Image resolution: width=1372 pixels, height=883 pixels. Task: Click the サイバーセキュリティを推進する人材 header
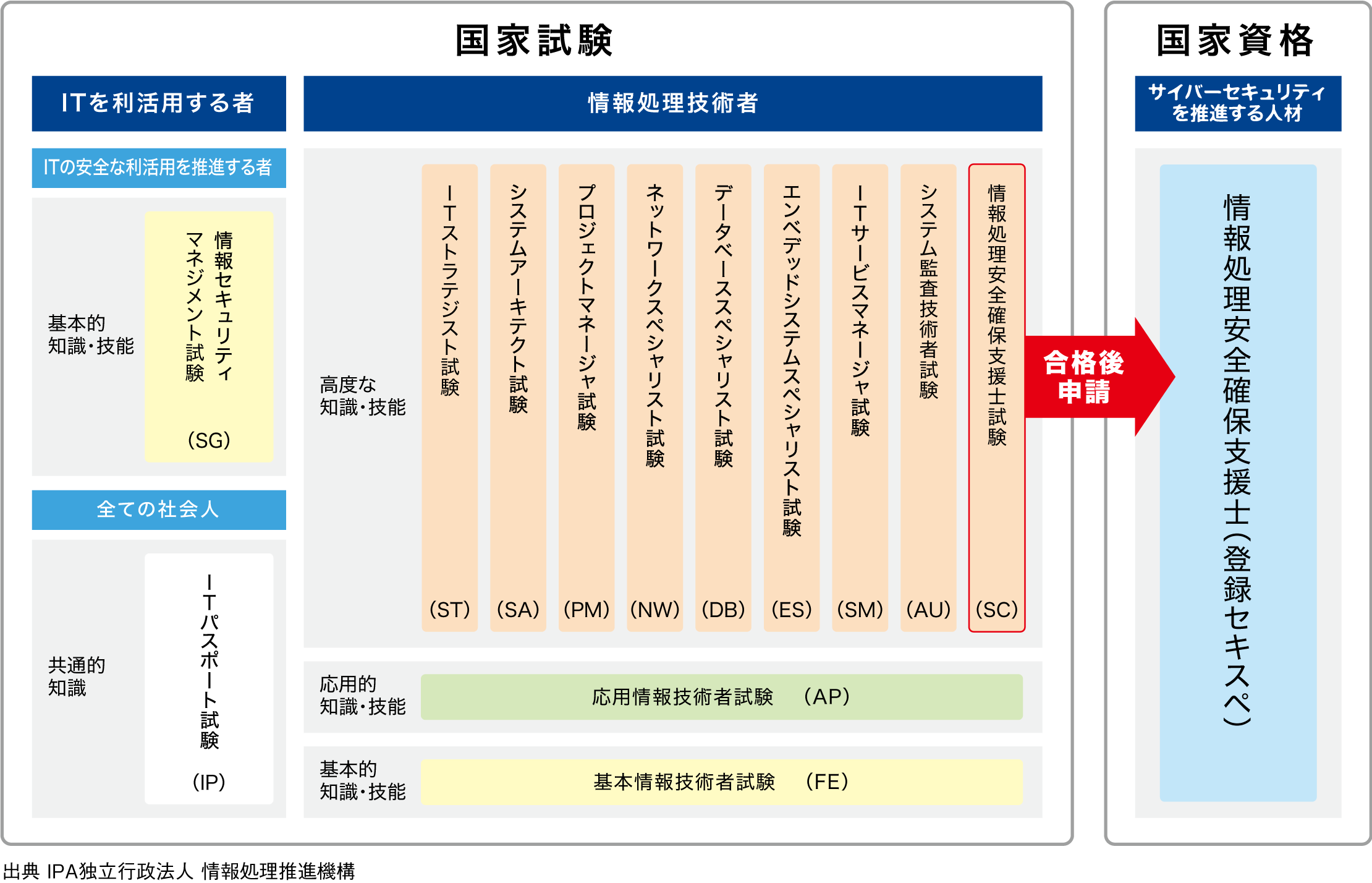1238,103
